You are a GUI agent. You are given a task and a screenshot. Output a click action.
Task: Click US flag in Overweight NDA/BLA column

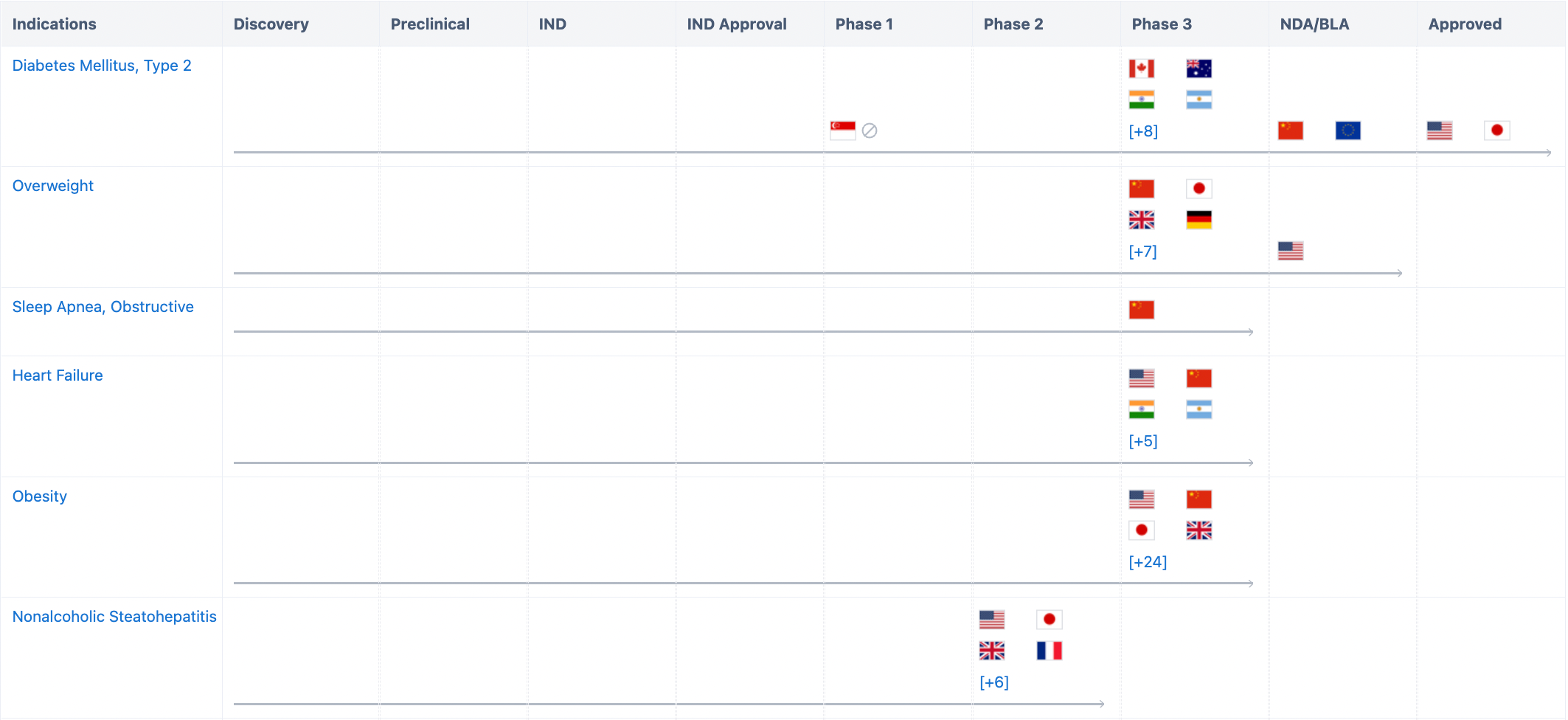click(1290, 251)
